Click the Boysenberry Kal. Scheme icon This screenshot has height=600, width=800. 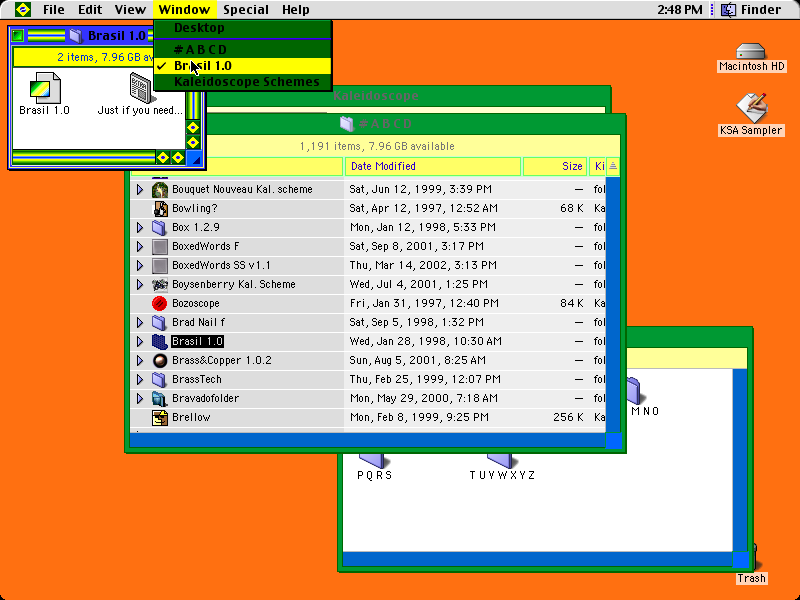pyautogui.click(x=160, y=284)
